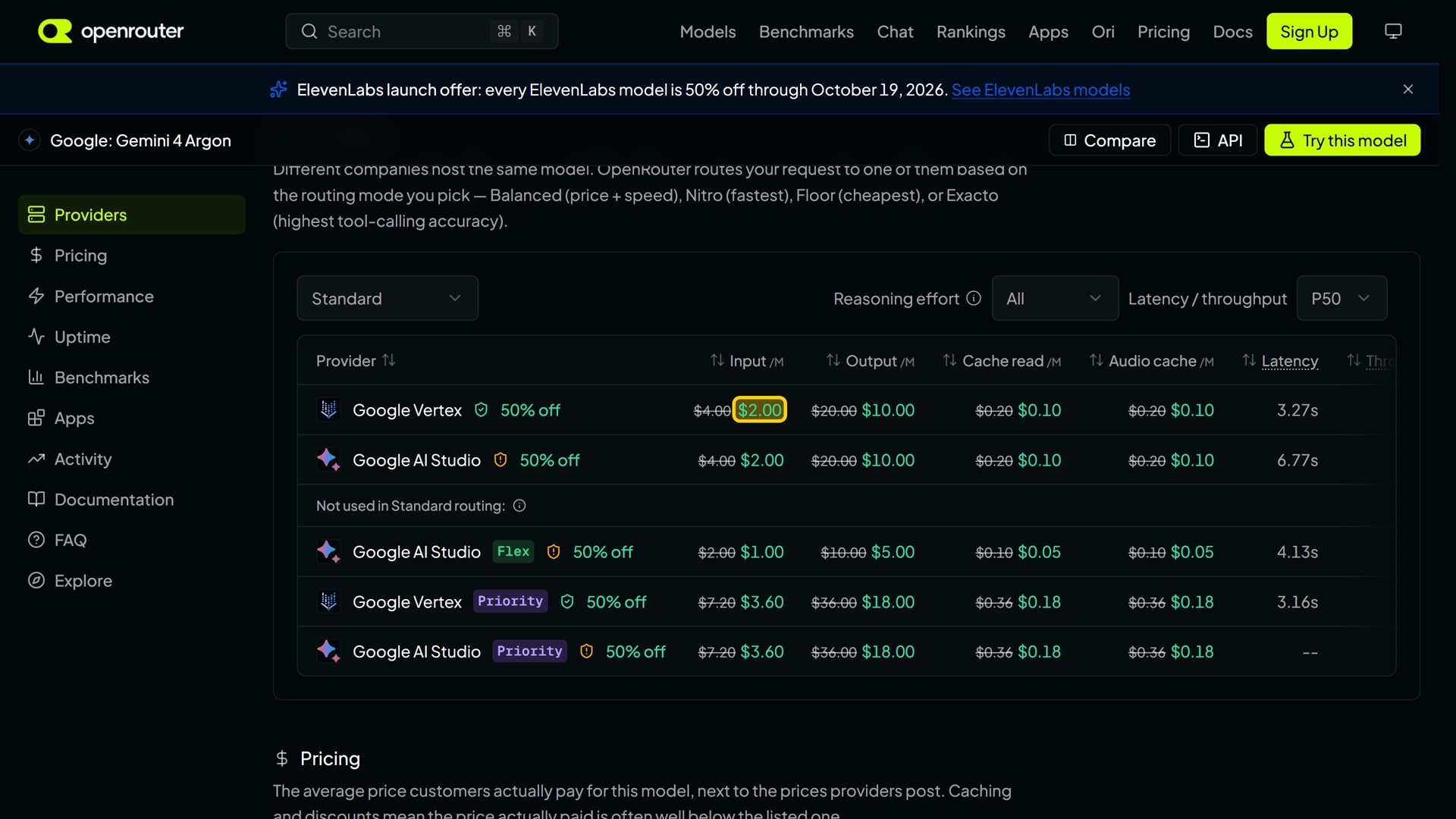Image resolution: width=1456 pixels, height=819 pixels.
Task: Select Providers in the sidebar
Action: click(132, 215)
